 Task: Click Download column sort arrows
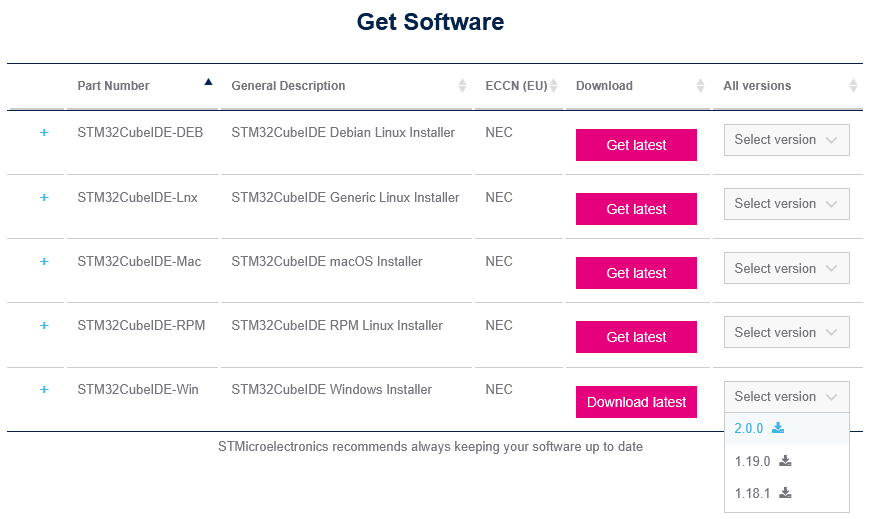[x=700, y=86]
